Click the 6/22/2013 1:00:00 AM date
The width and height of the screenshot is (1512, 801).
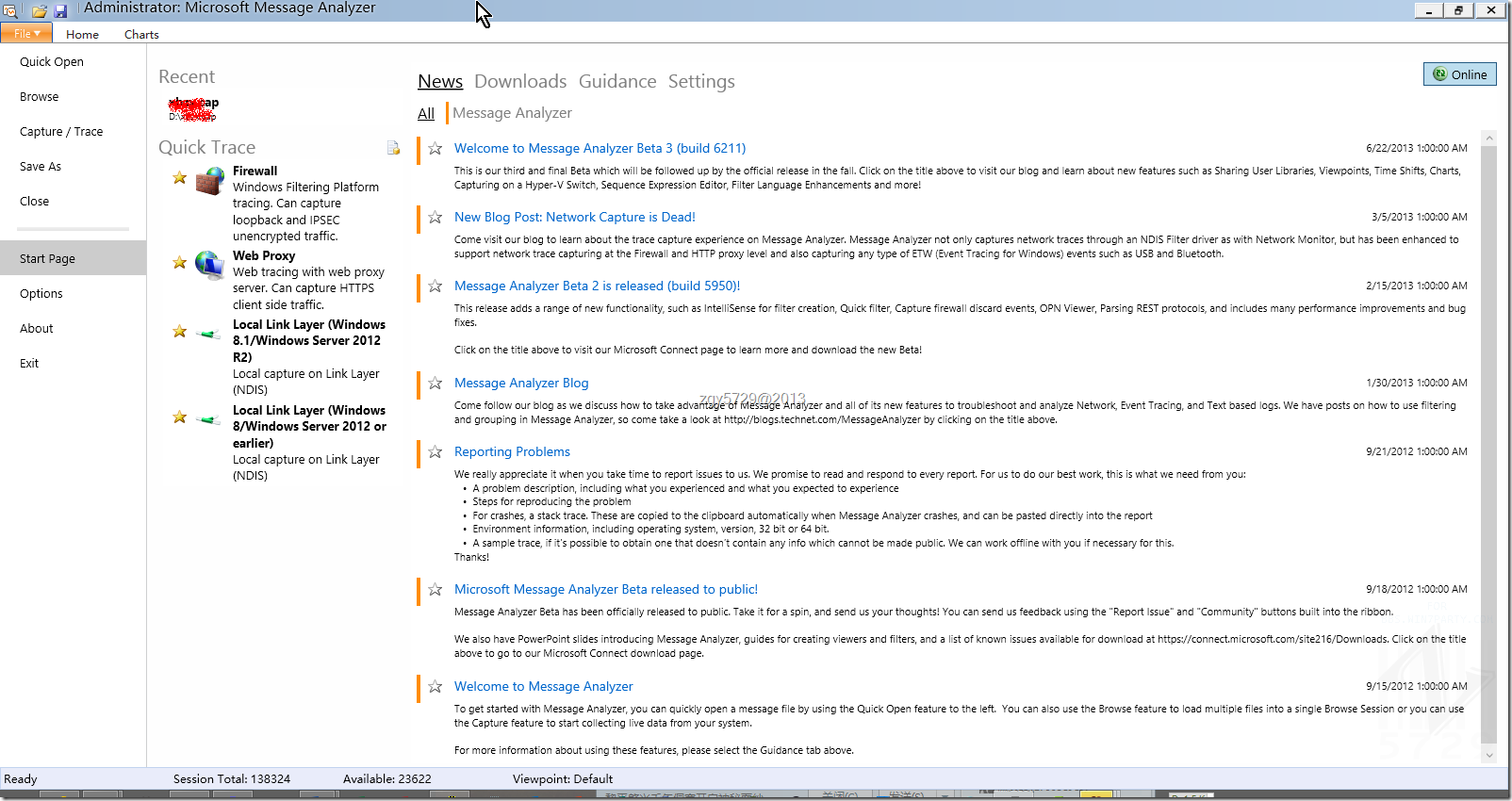tap(1417, 149)
